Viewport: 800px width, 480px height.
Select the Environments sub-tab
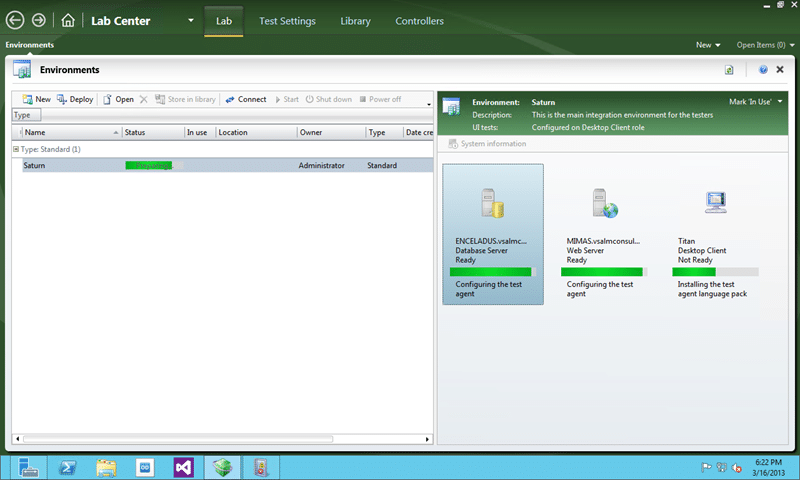point(30,45)
